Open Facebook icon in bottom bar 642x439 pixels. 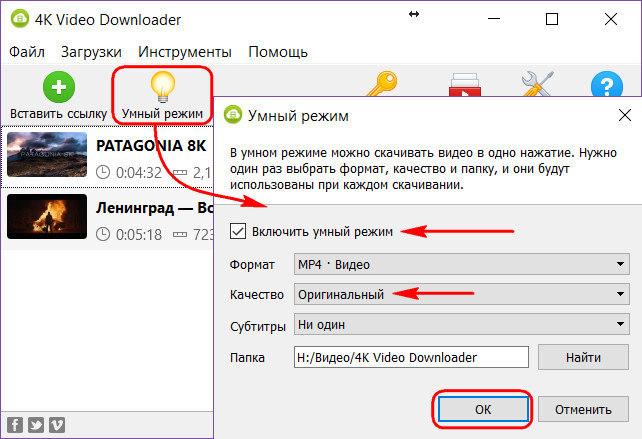15,425
